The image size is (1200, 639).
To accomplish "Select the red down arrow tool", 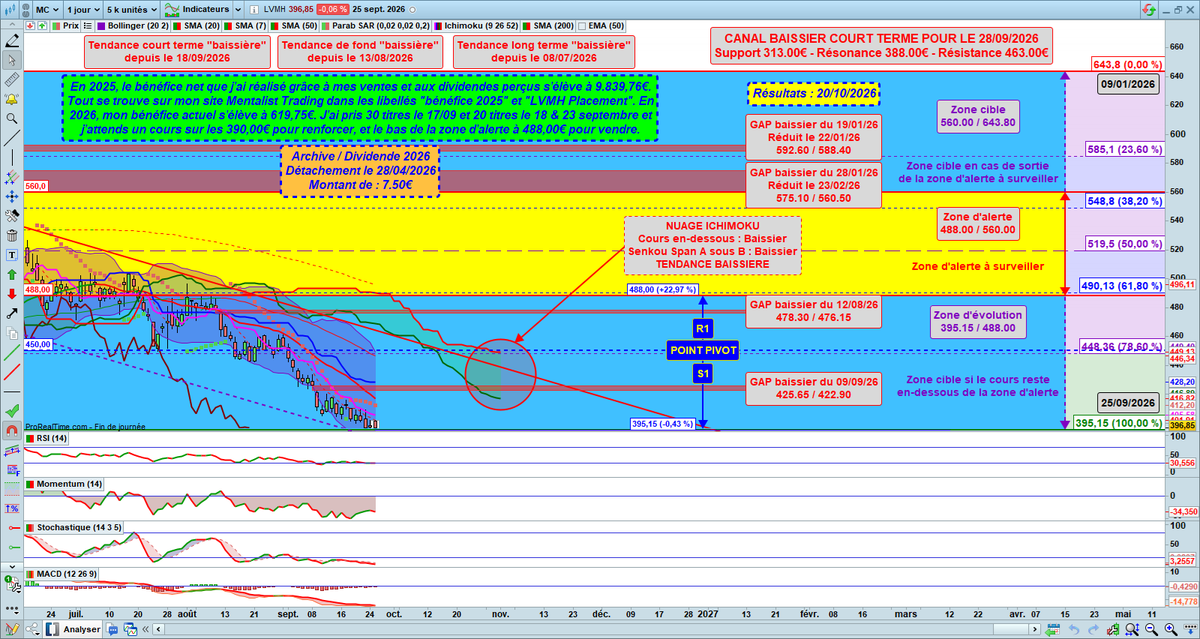I will point(14,294).
